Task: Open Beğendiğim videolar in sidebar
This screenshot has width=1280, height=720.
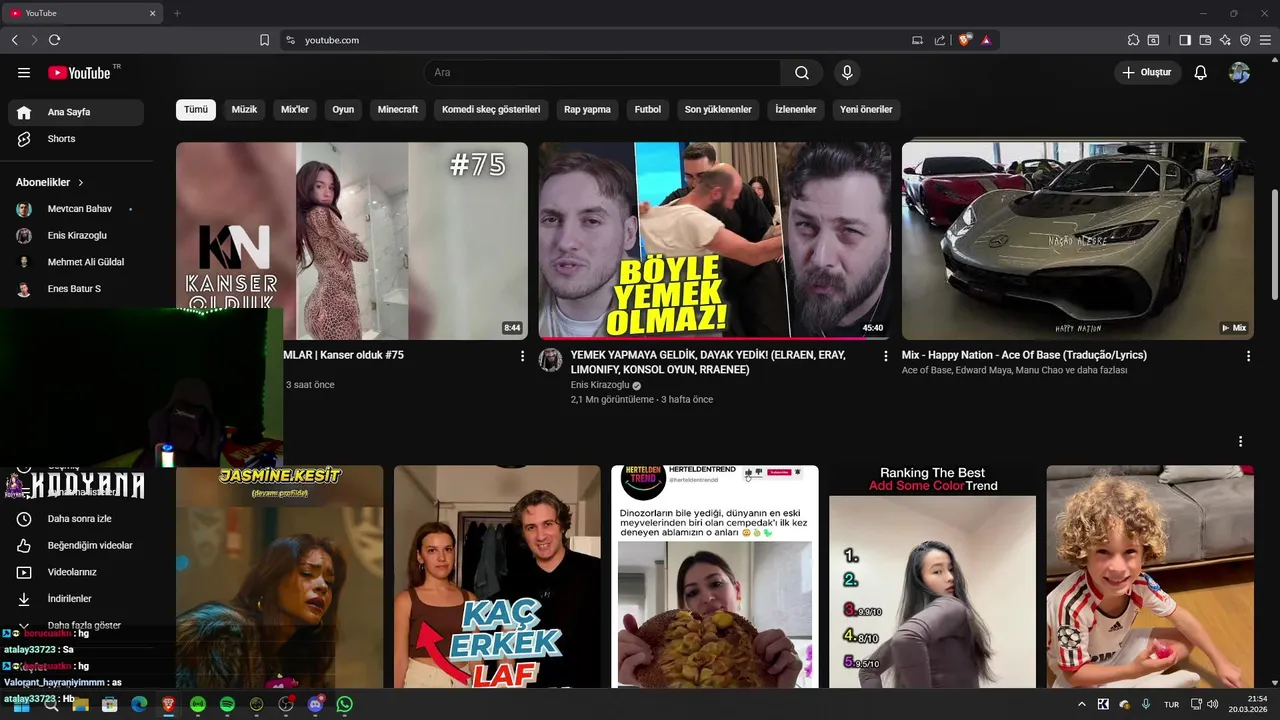Action: [76, 545]
